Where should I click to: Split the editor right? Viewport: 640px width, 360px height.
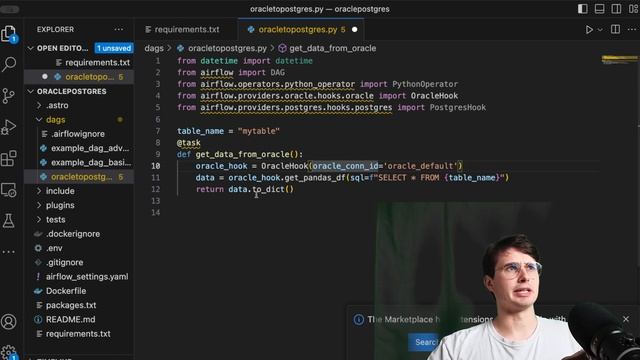pyautogui.click(x=615, y=29)
